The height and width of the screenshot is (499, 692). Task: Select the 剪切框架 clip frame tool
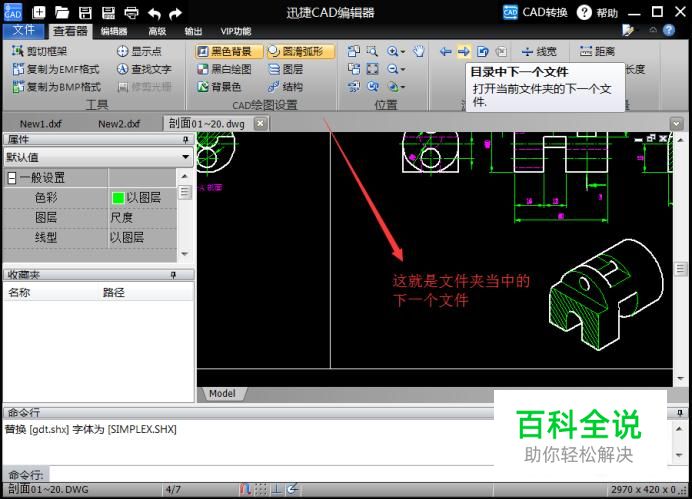point(40,51)
